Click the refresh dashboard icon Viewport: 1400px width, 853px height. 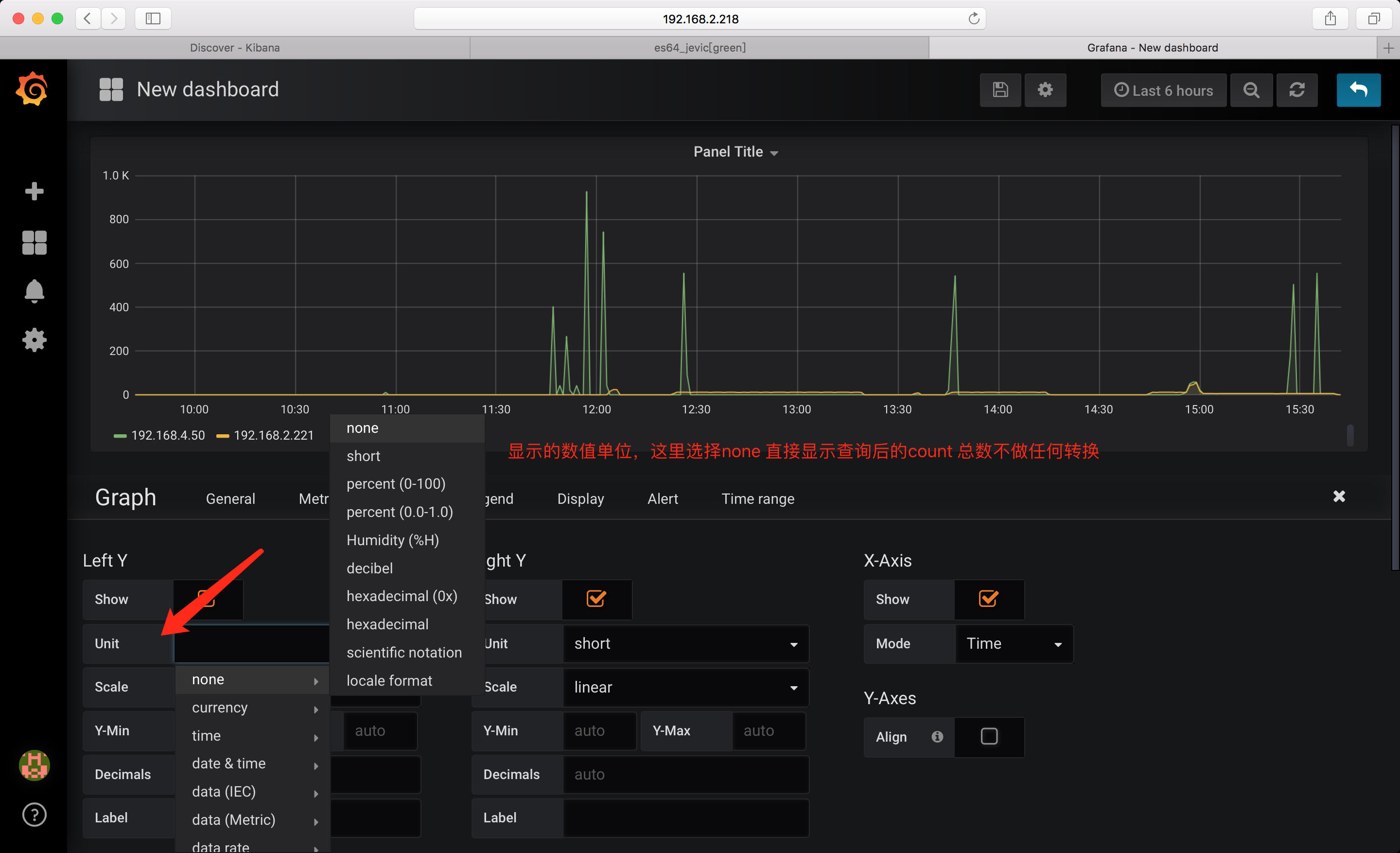point(1296,90)
